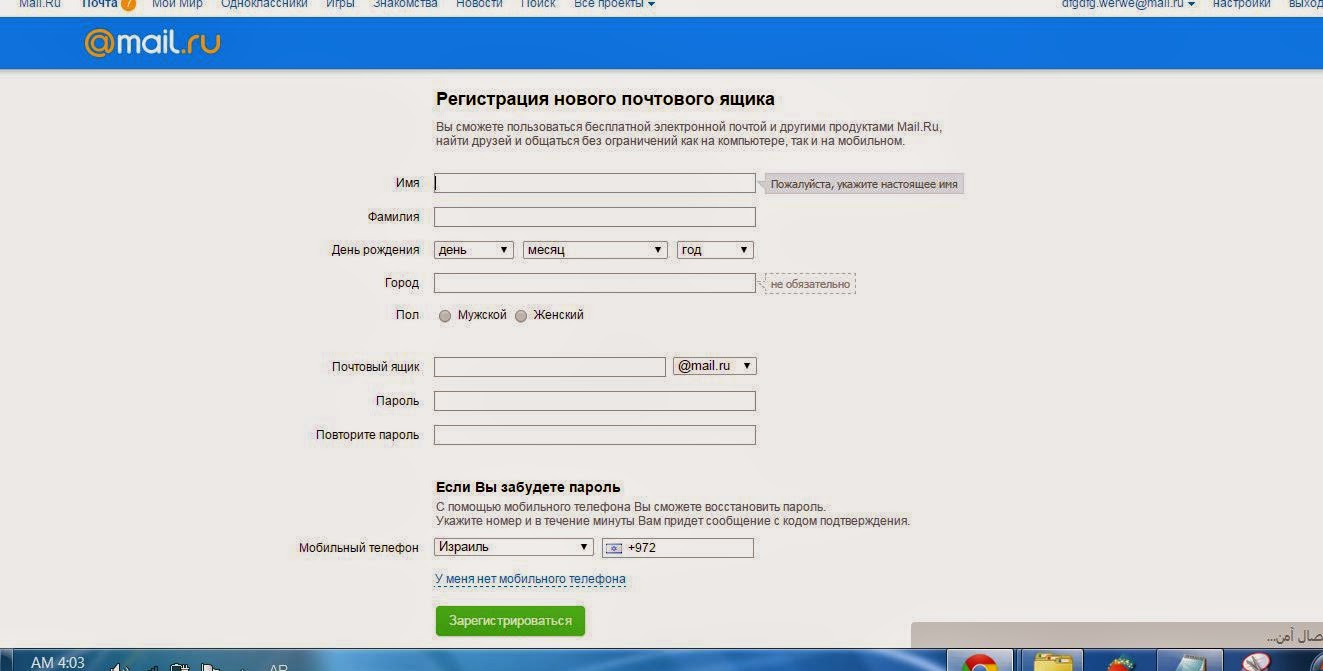Open the год birthday dropdown
Screen dimensions: 1323x671
pyautogui.click(x=715, y=250)
